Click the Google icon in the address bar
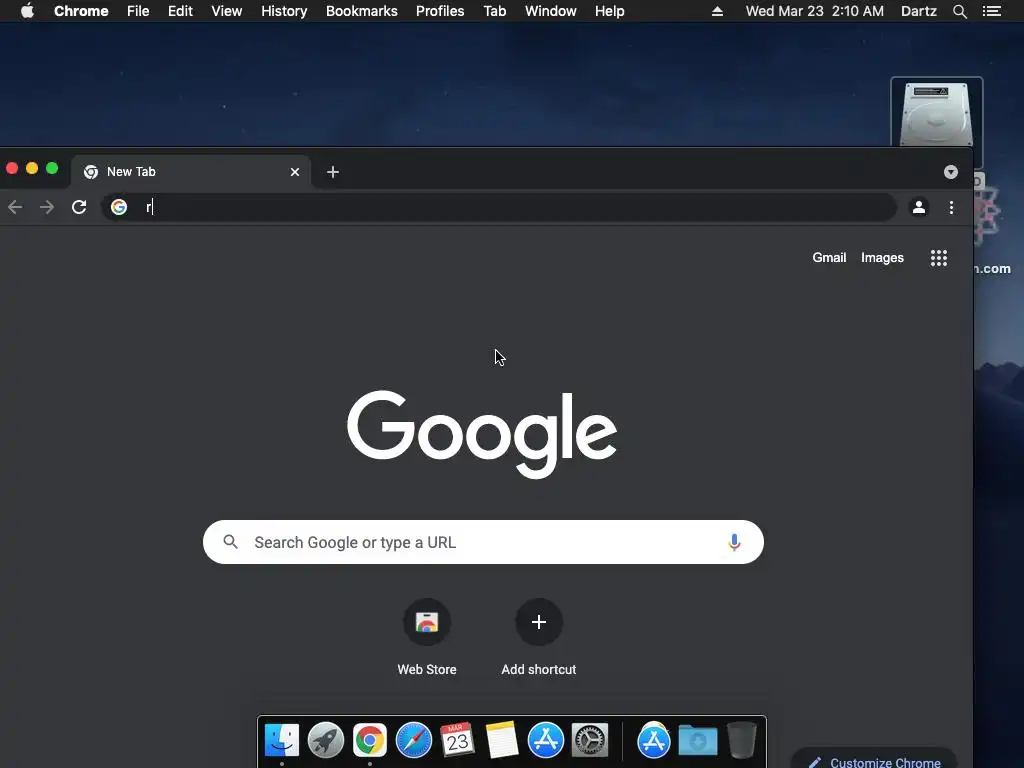Screen dimensions: 1024x768 coord(119,207)
